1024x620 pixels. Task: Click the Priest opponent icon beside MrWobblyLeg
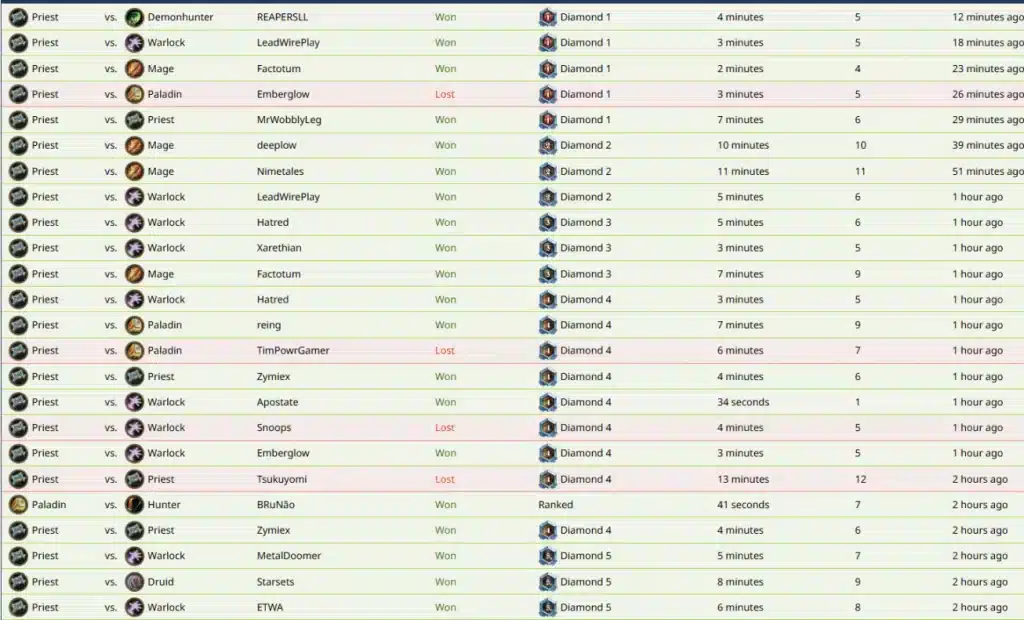coord(134,120)
